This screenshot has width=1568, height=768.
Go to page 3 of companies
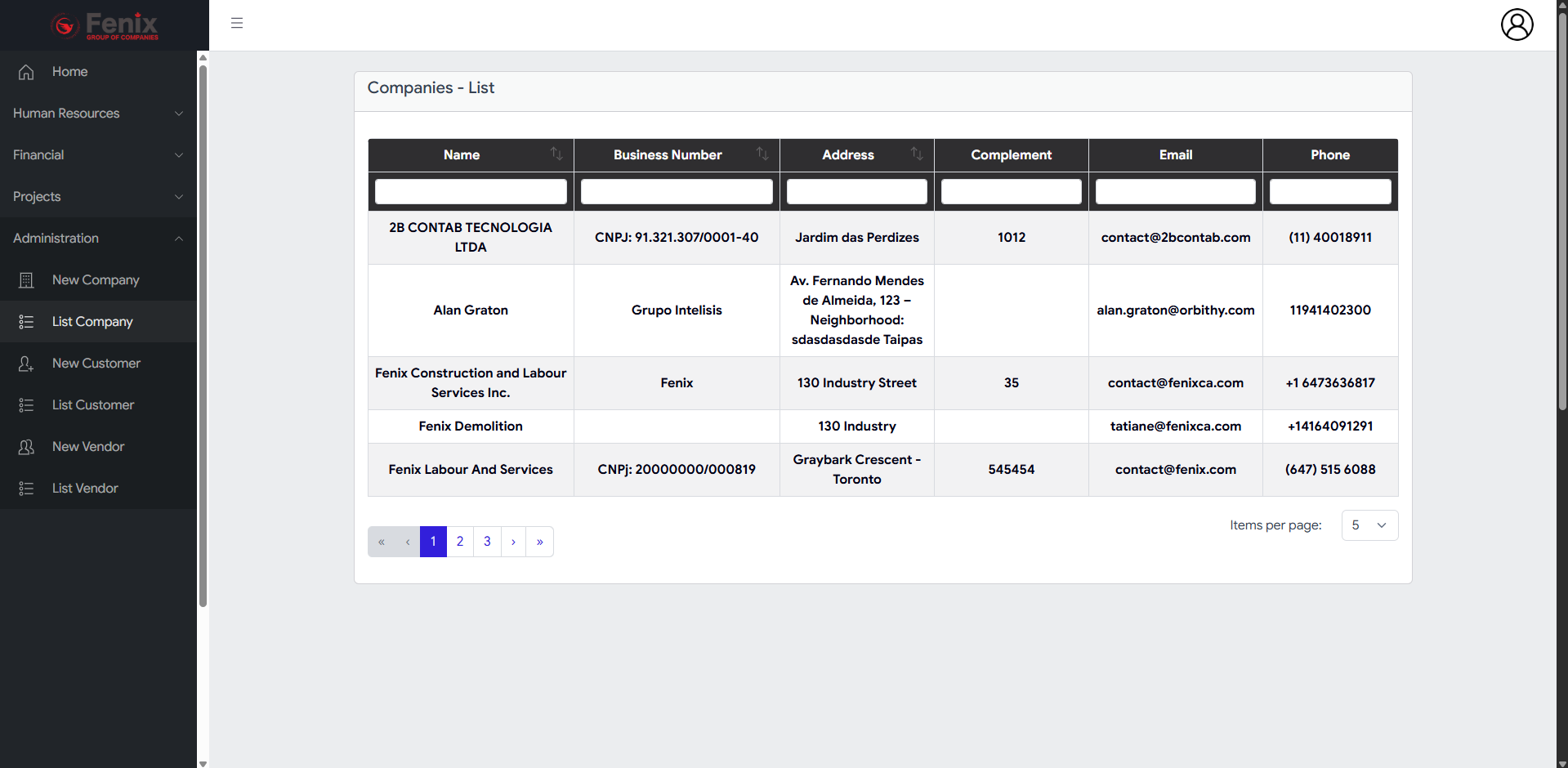tap(487, 542)
